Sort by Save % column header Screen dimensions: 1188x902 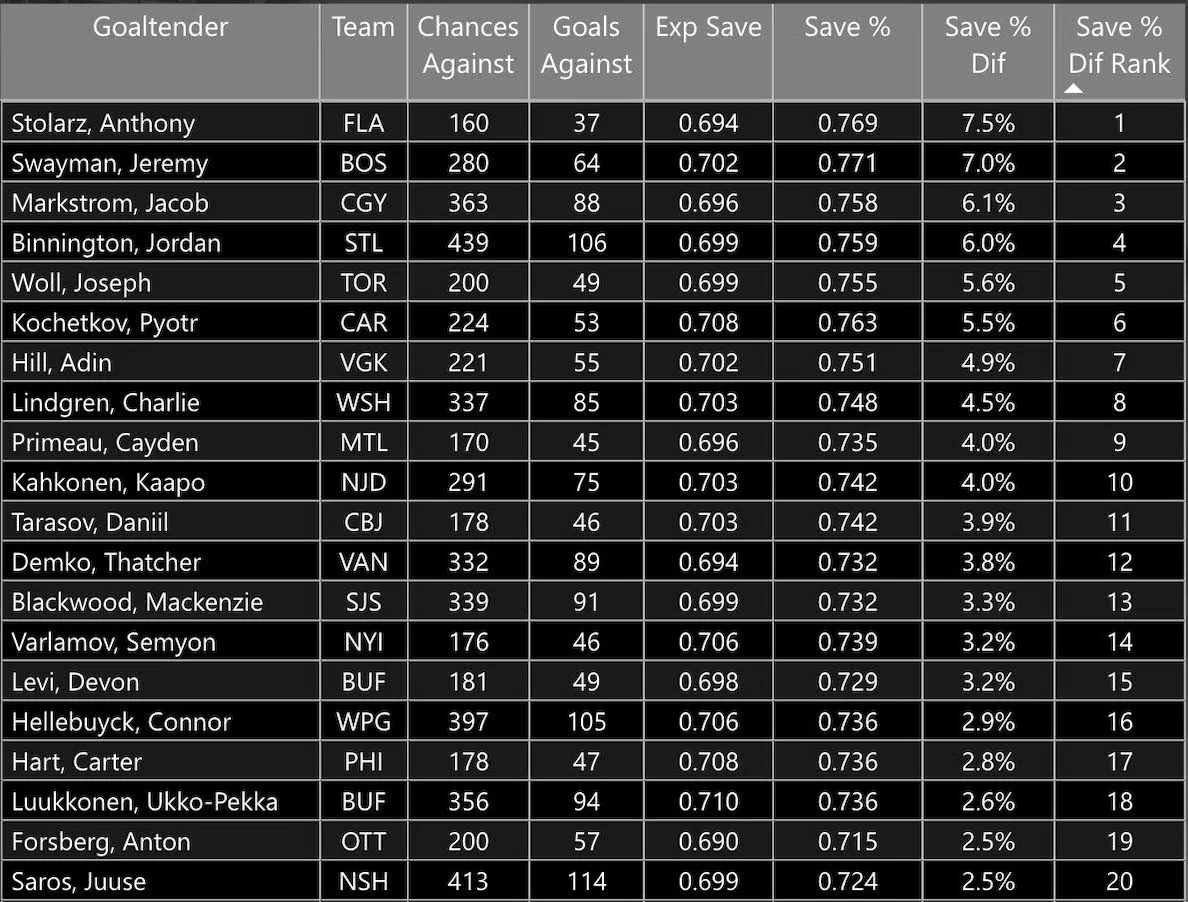(x=847, y=27)
